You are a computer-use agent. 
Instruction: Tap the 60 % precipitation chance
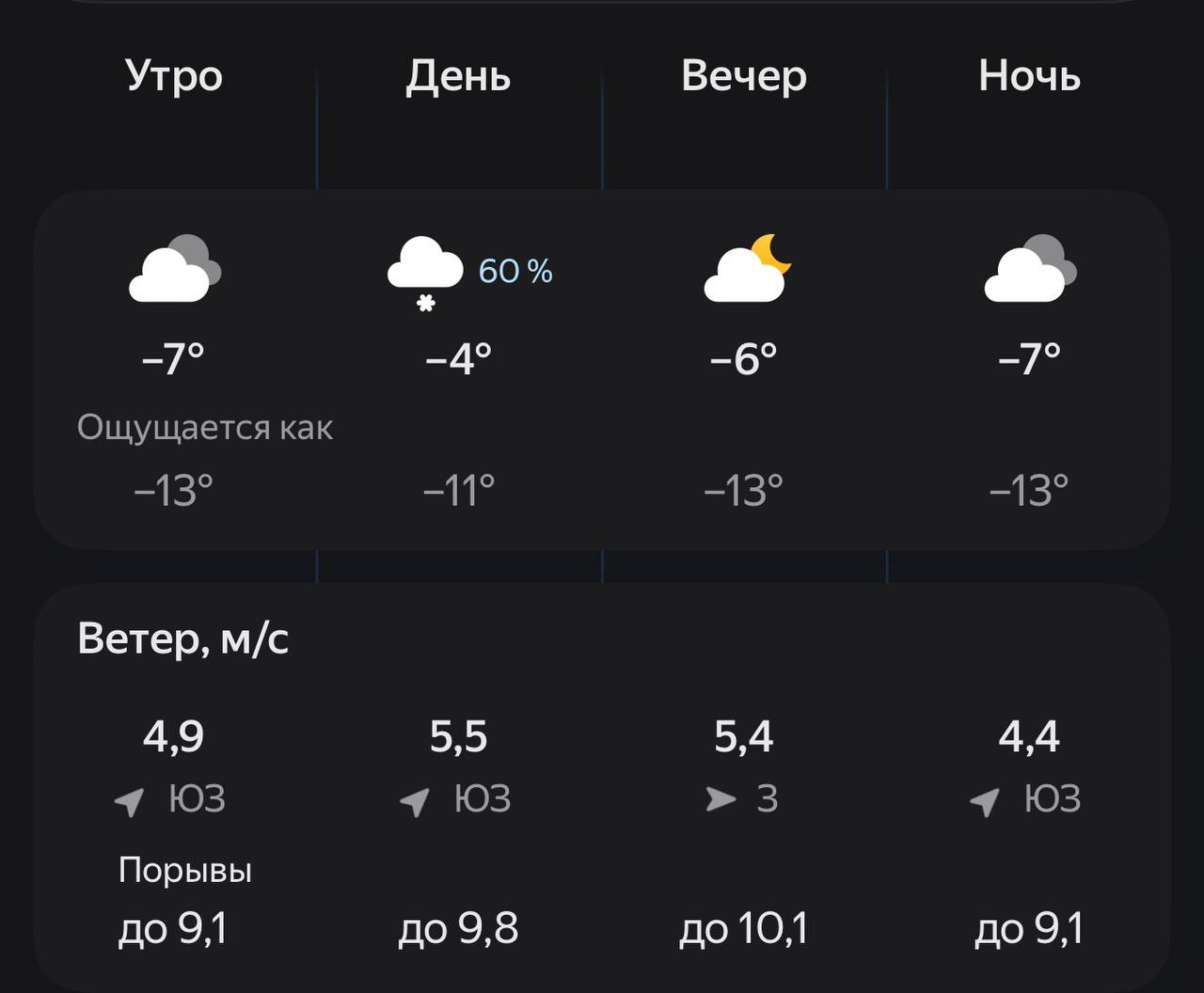[515, 271]
